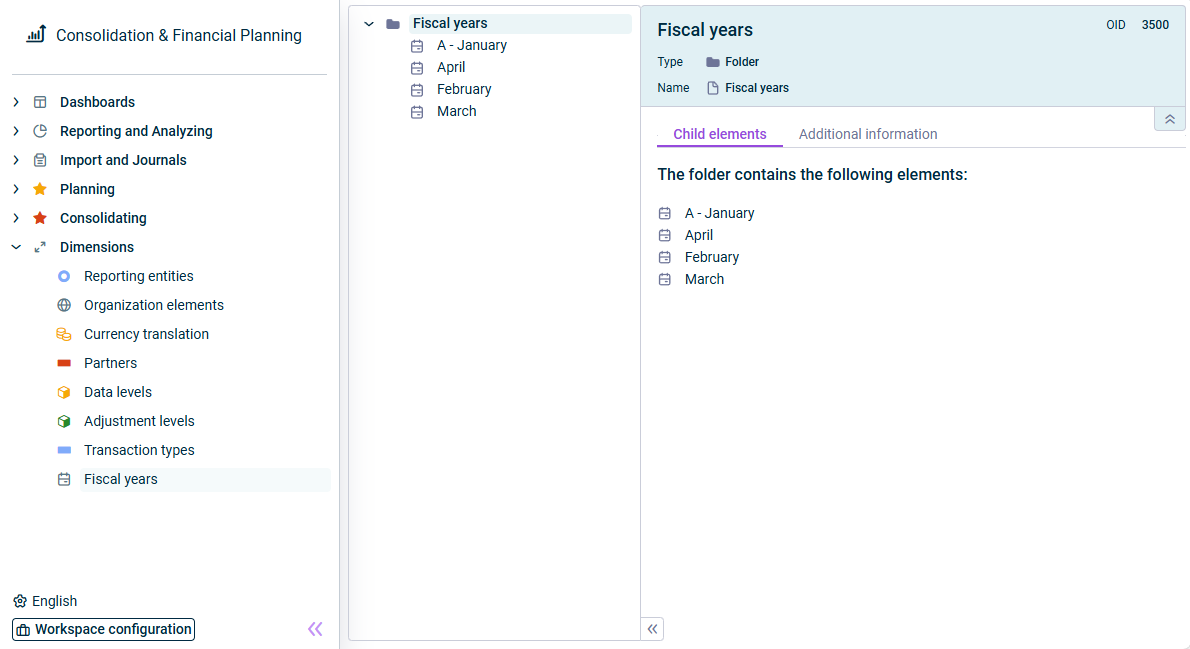Collapse the Fiscal years tree folder
This screenshot has width=1190, height=649.
[x=369, y=24]
